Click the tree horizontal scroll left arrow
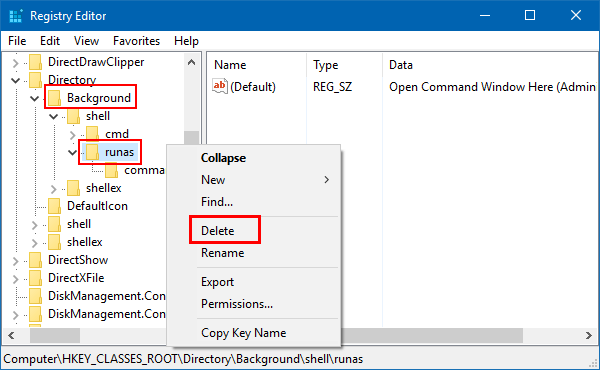Image resolution: width=600 pixels, height=370 pixels. pyautogui.click(x=11, y=336)
